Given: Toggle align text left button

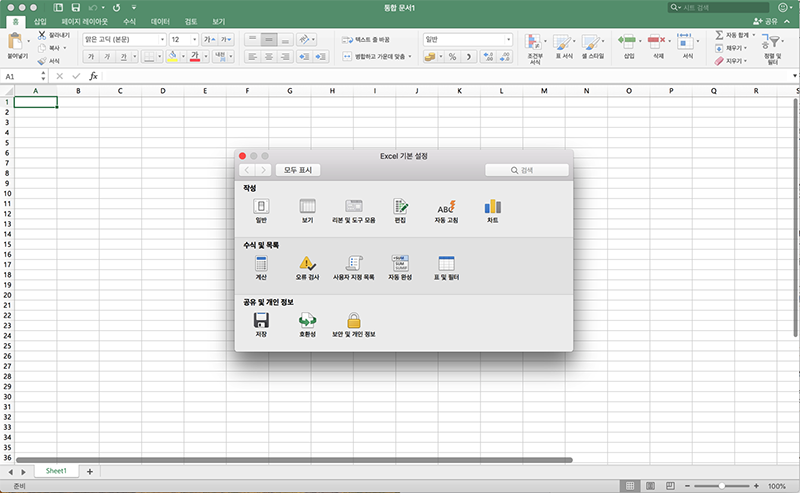Looking at the screenshot, I should (x=253, y=57).
